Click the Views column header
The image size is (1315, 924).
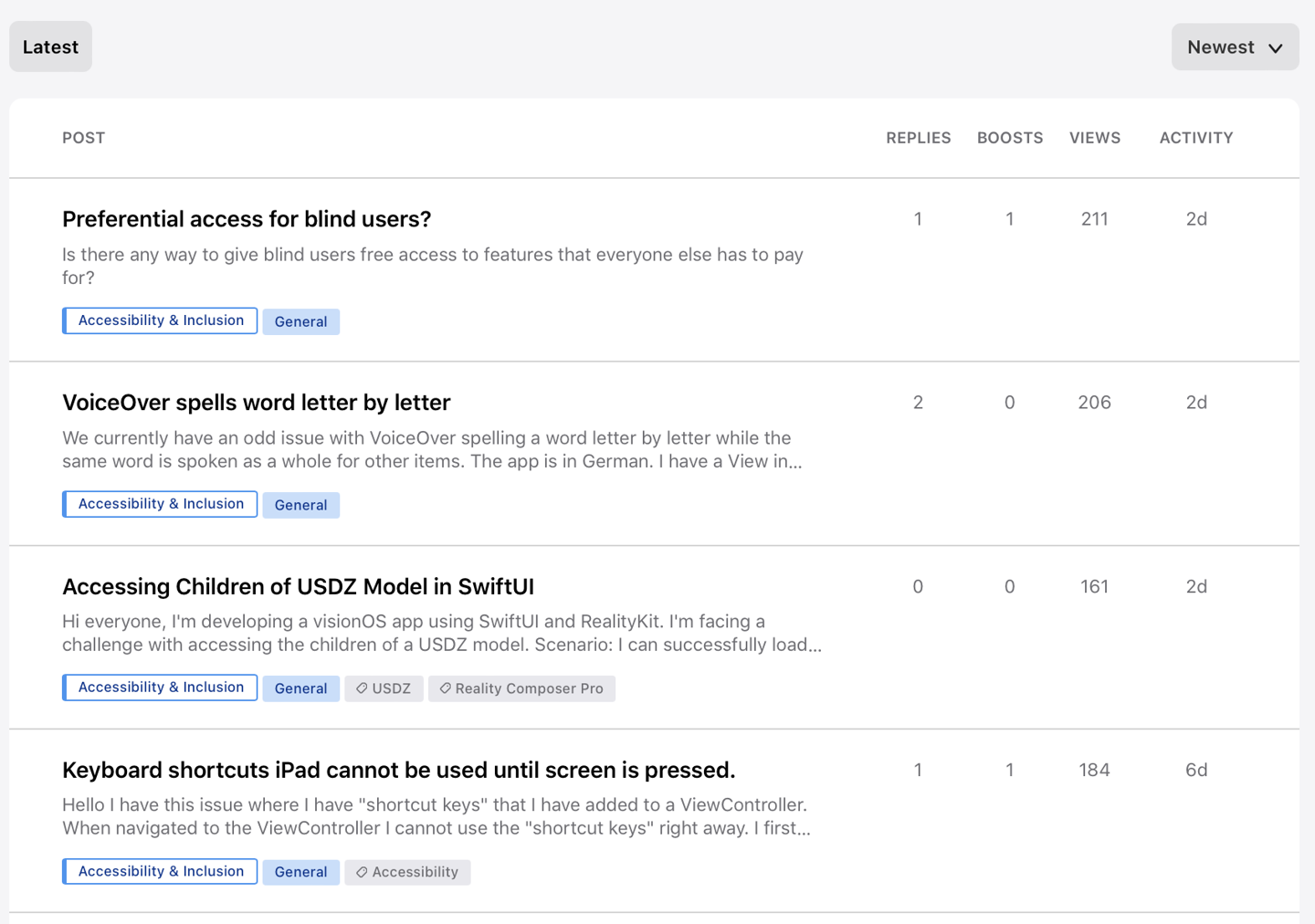tap(1094, 138)
